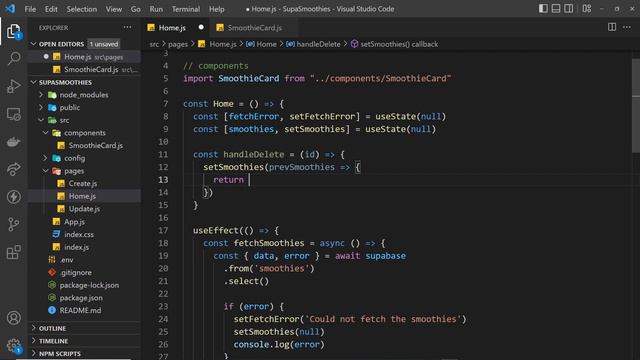Screen dimensions: 640x360
Task: Open the Manage gear icon
Action: 13,346
